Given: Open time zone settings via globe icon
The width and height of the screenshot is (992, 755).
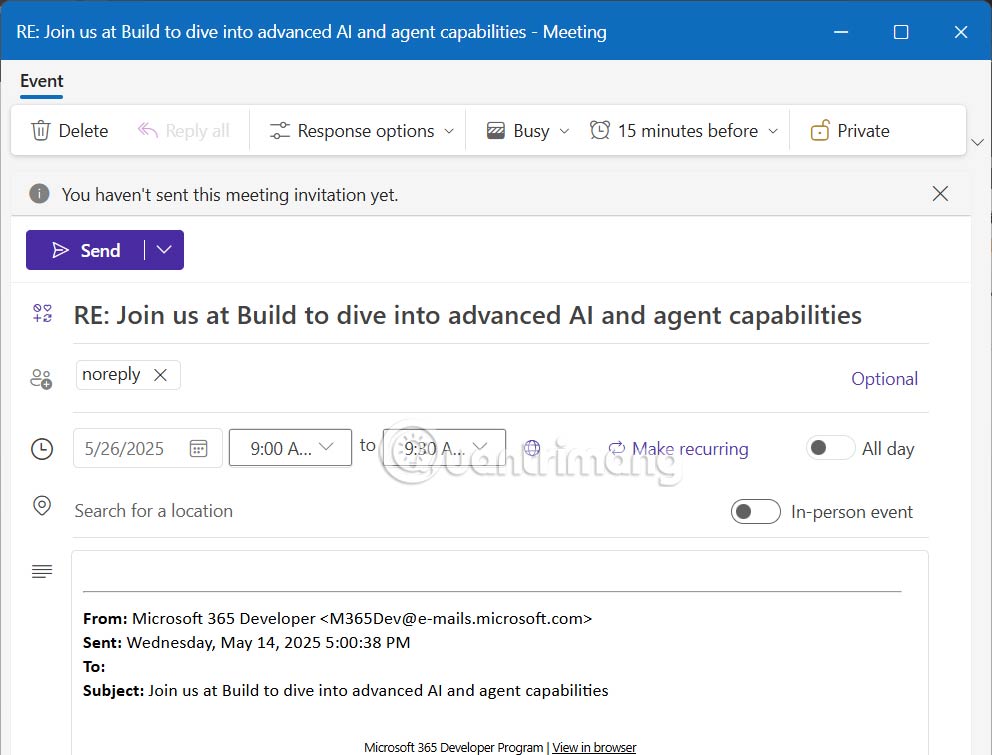Looking at the screenshot, I should 530,448.
